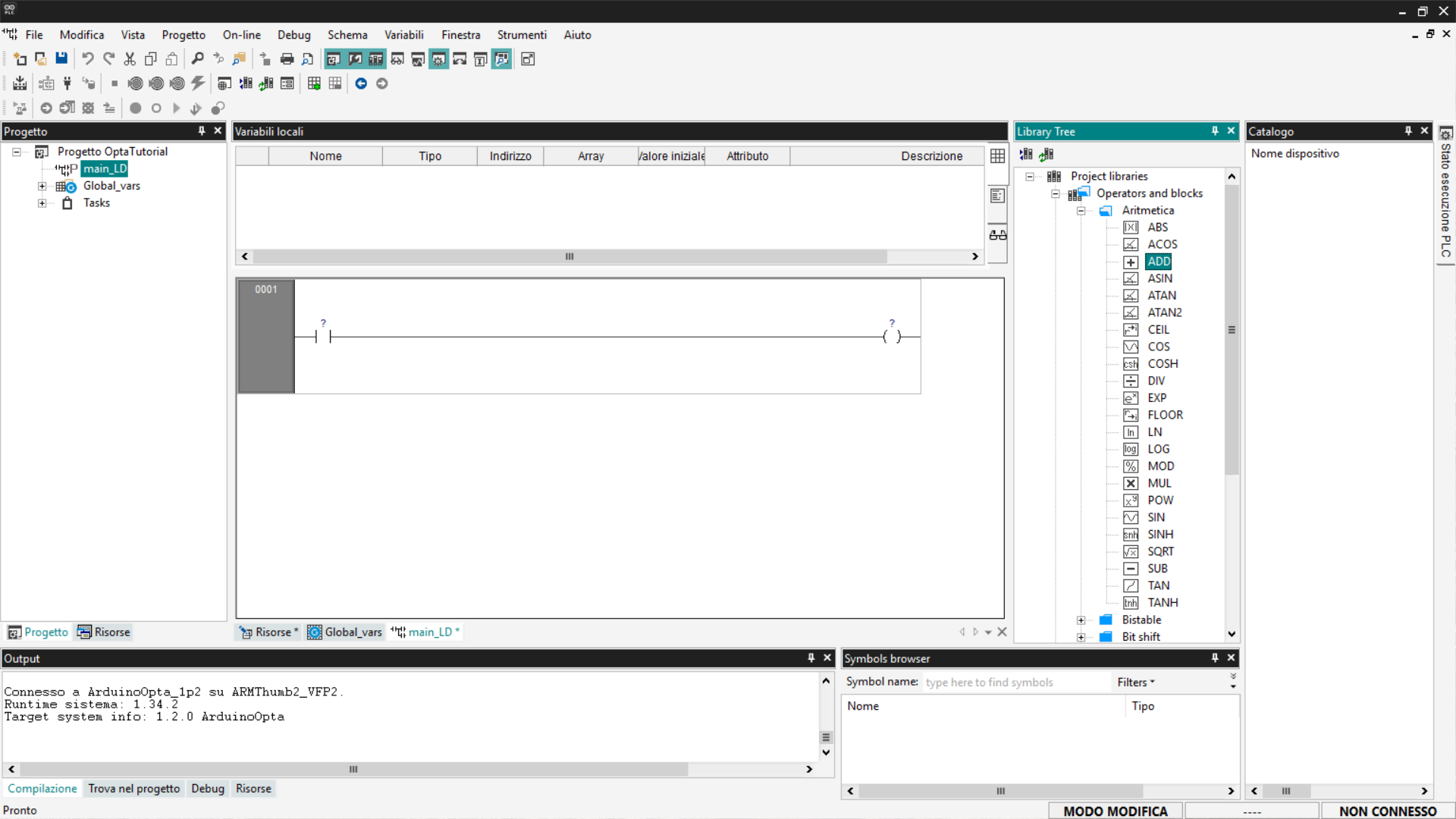Click the Cut scissors icon
This screenshot has height=819, width=1456.
[x=130, y=59]
